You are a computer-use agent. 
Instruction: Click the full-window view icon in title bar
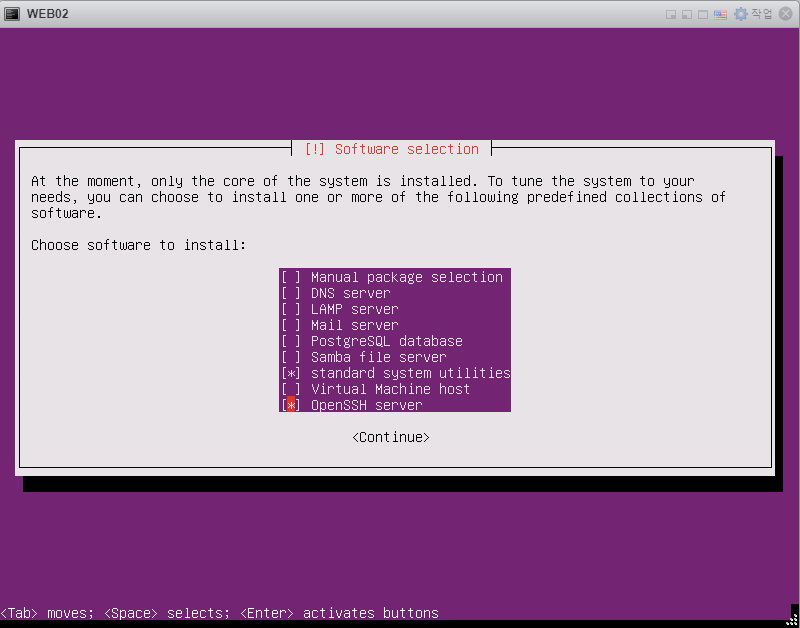click(703, 14)
